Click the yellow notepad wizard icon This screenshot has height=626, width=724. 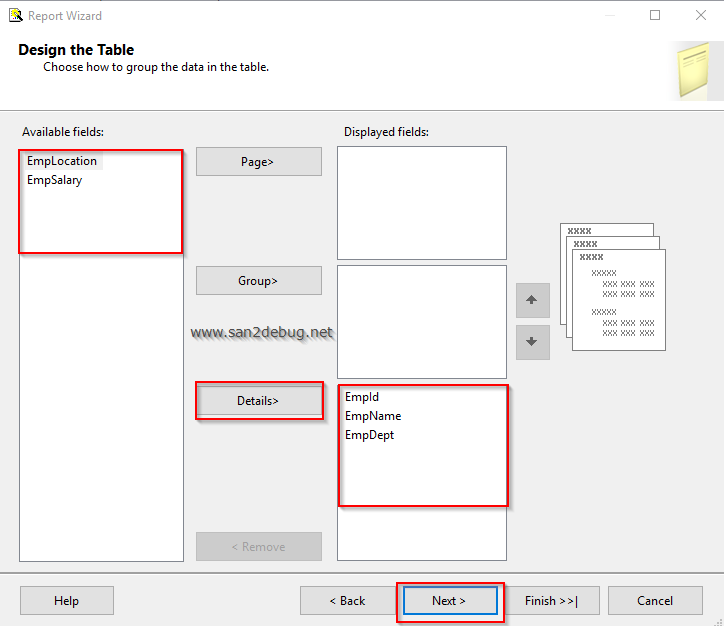pyautogui.click(x=693, y=70)
